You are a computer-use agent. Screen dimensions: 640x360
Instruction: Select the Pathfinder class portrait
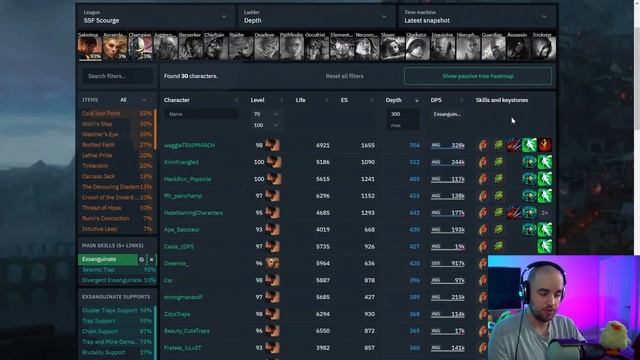[292, 47]
